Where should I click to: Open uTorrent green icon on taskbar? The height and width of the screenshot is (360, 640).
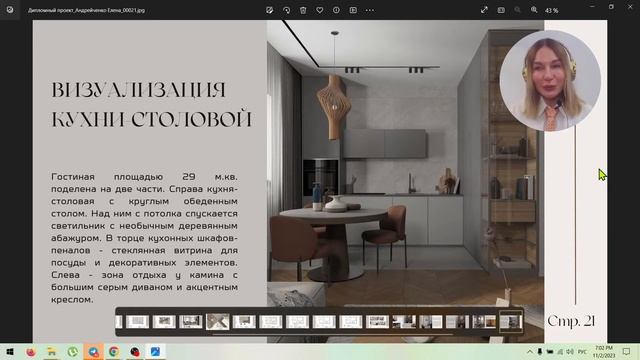(73, 352)
